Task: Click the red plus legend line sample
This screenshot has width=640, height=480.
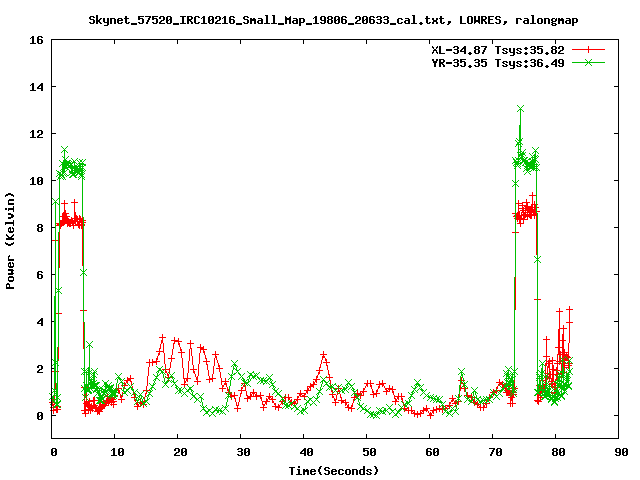Action: (588, 50)
